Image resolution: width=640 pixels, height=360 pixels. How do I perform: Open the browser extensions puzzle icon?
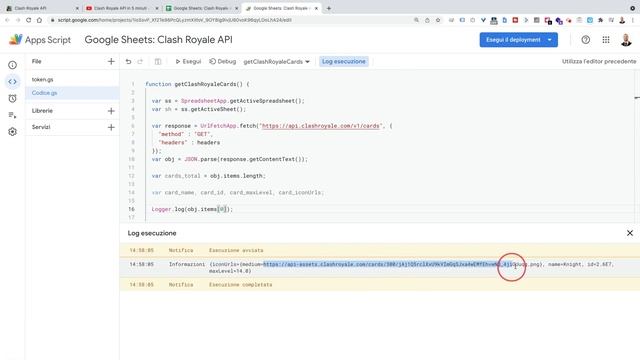(600, 20)
